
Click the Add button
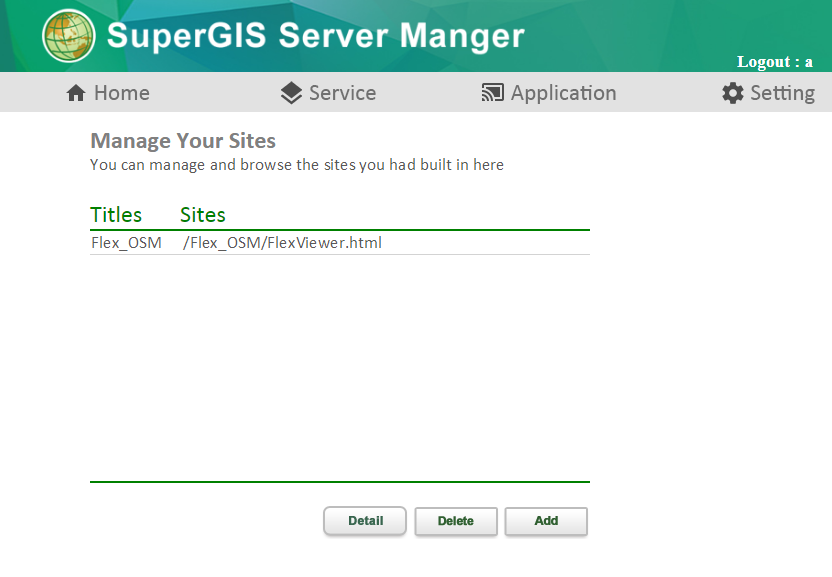(x=546, y=521)
